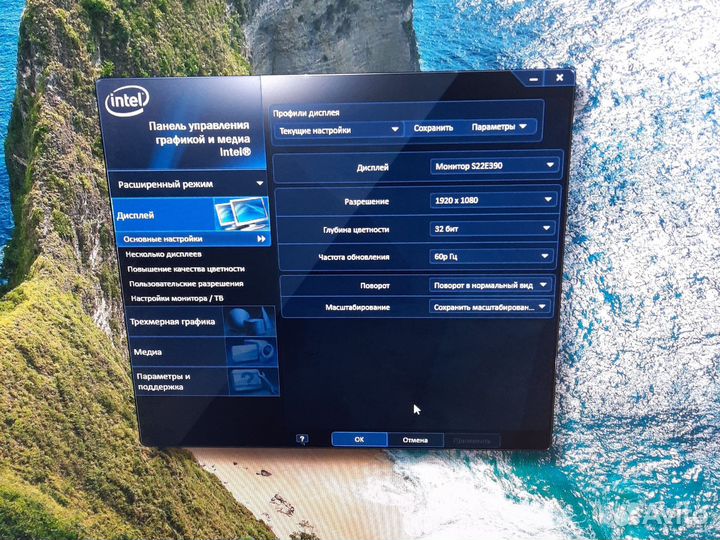
Task: Click the double-arrow next to Основные настройки
Action: tap(261, 239)
